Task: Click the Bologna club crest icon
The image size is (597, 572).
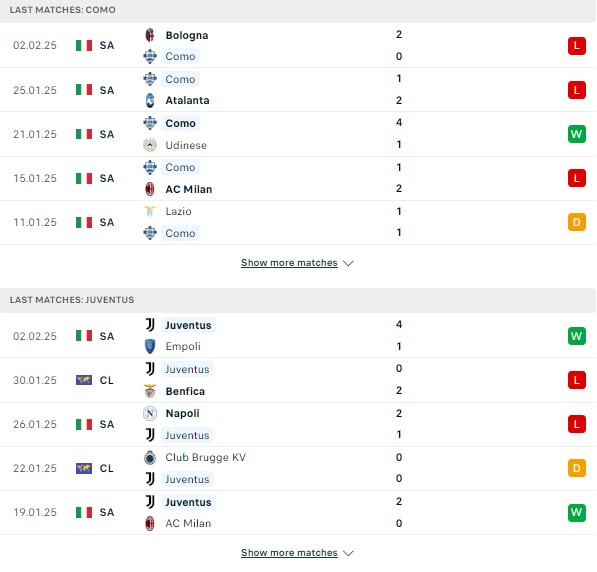Action: [x=150, y=35]
